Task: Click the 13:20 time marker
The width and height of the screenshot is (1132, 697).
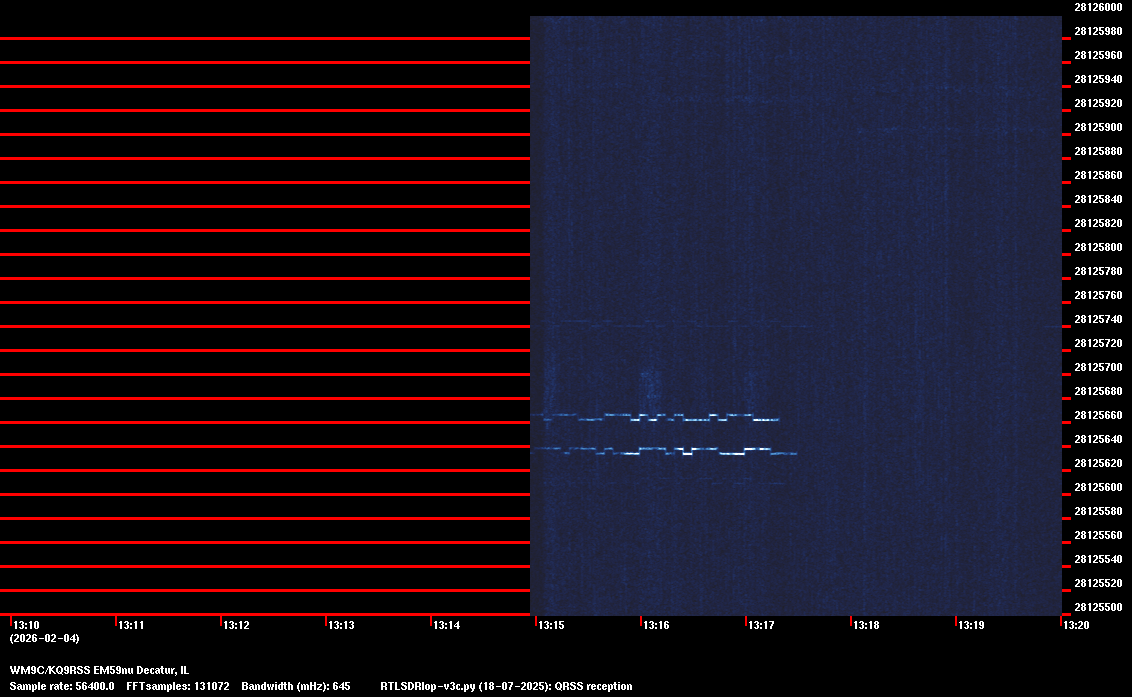Action: [x=1076, y=625]
